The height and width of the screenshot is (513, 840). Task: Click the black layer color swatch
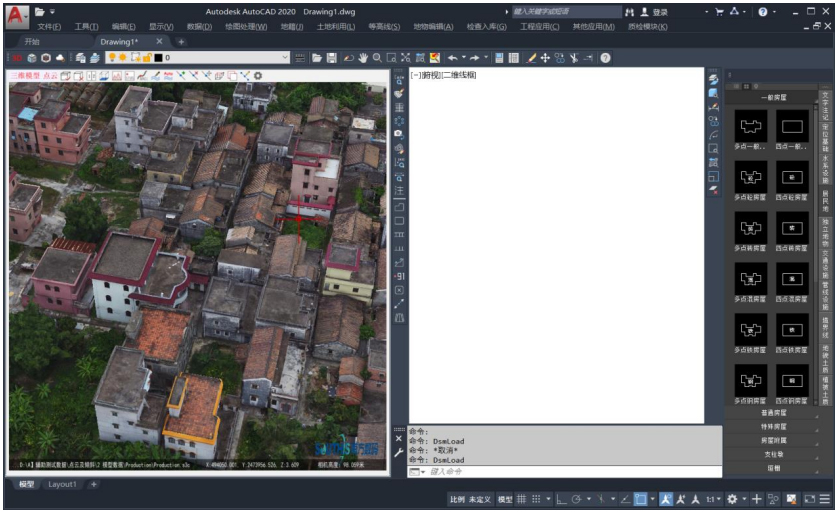click(157, 58)
